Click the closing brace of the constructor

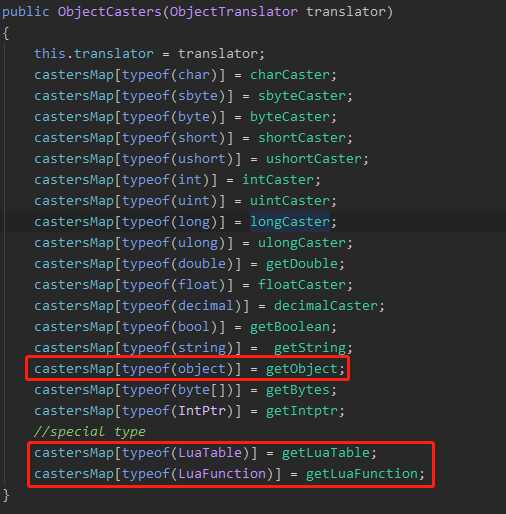click(x=5, y=495)
